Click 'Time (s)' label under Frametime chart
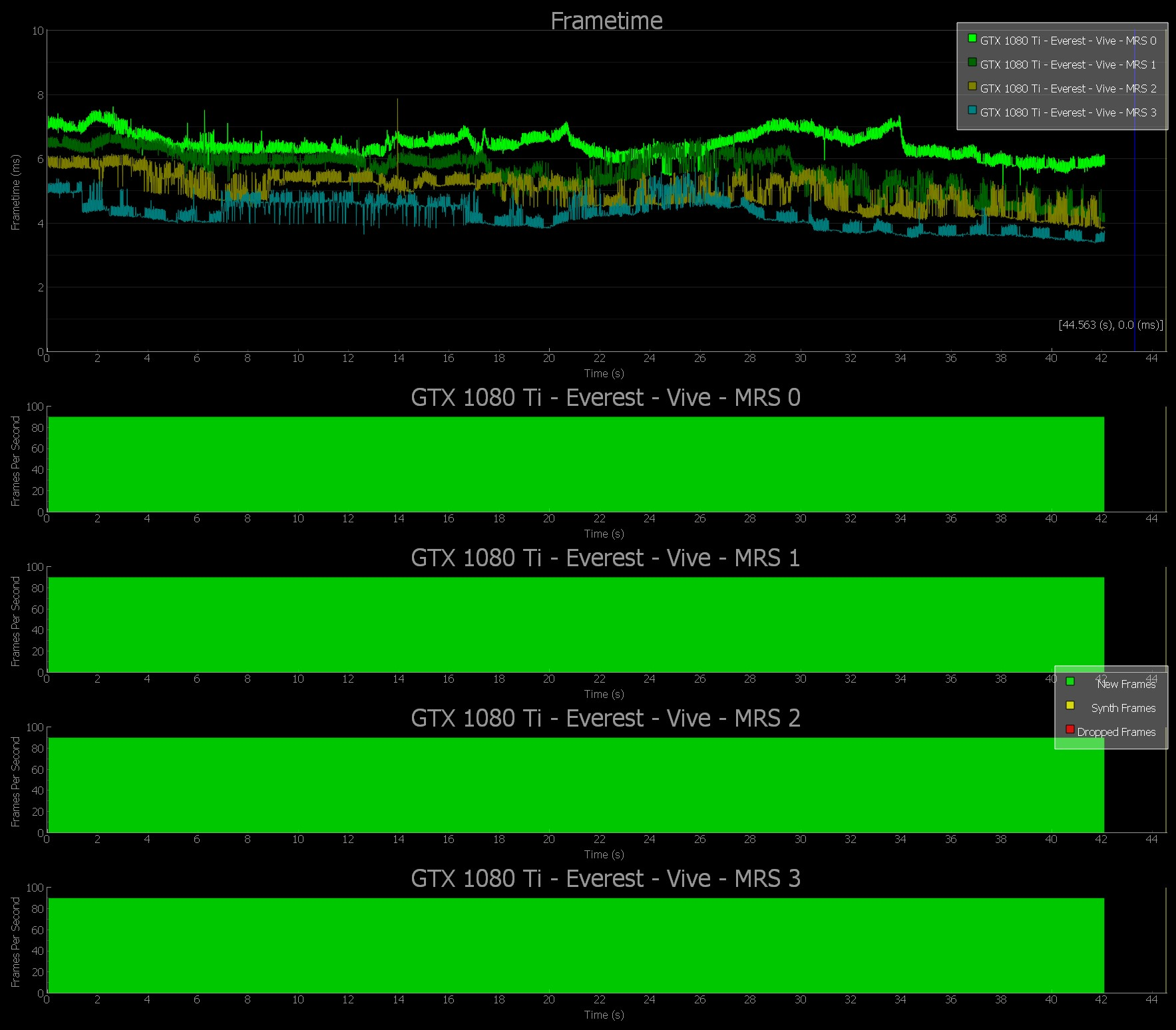This screenshot has width=1176, height=1030. coord(604,373)
